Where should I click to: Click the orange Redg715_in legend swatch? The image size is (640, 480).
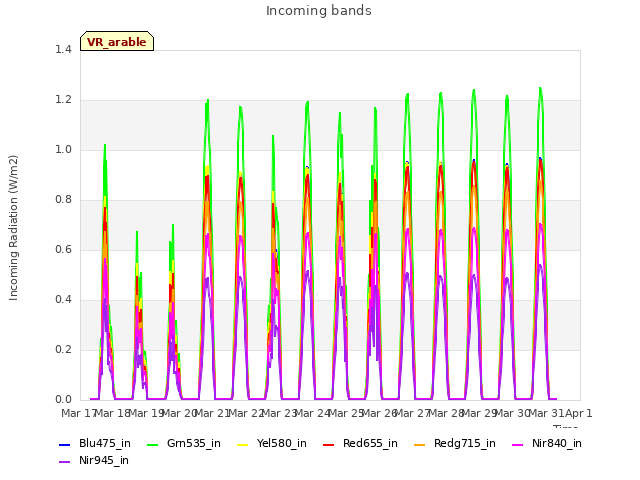click(420, 444)
